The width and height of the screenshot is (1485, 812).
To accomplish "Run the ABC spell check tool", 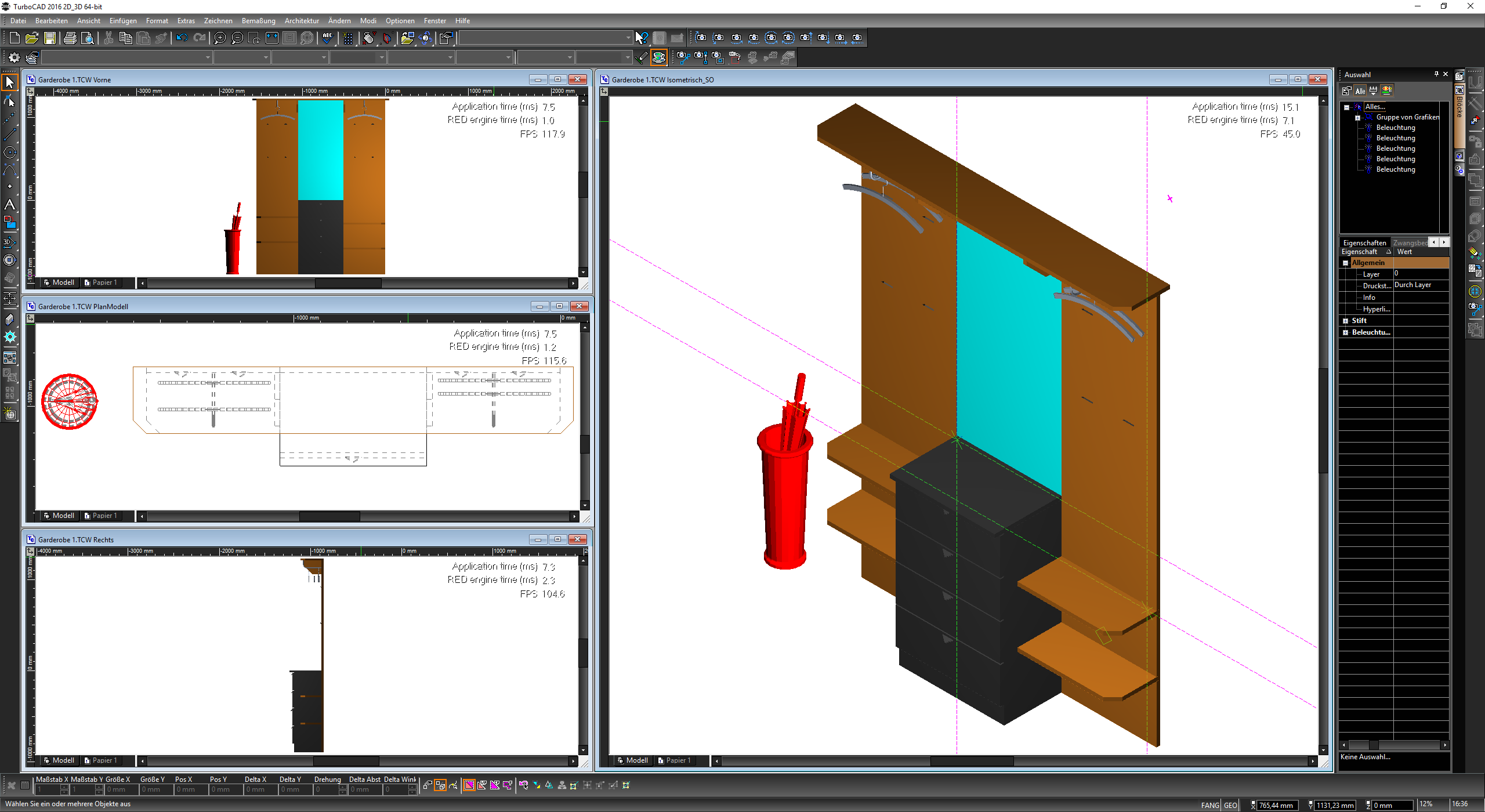I will click(x=327, y=38).
